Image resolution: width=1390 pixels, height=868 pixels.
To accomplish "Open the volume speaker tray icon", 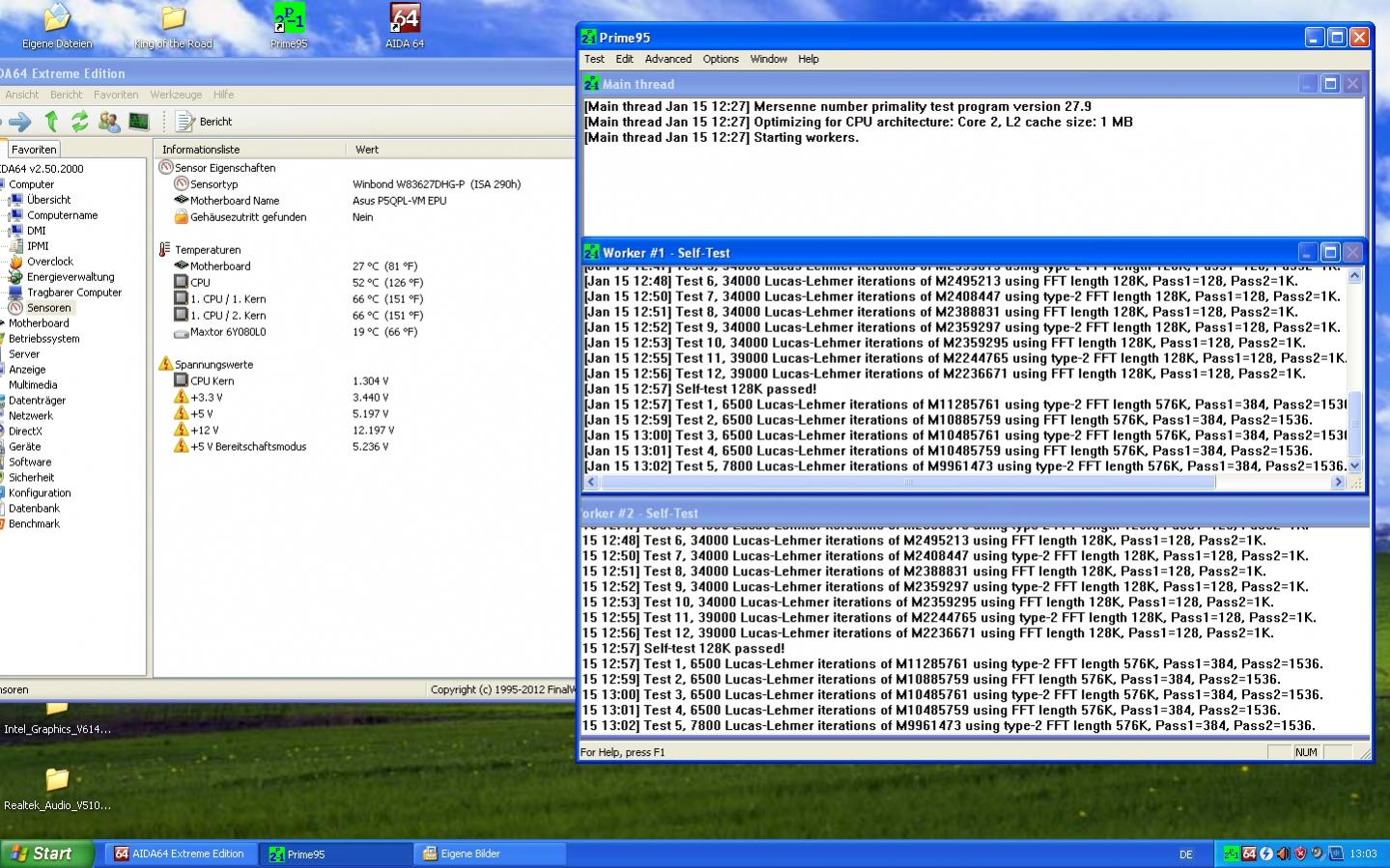I will click(x=1283, y=854).
